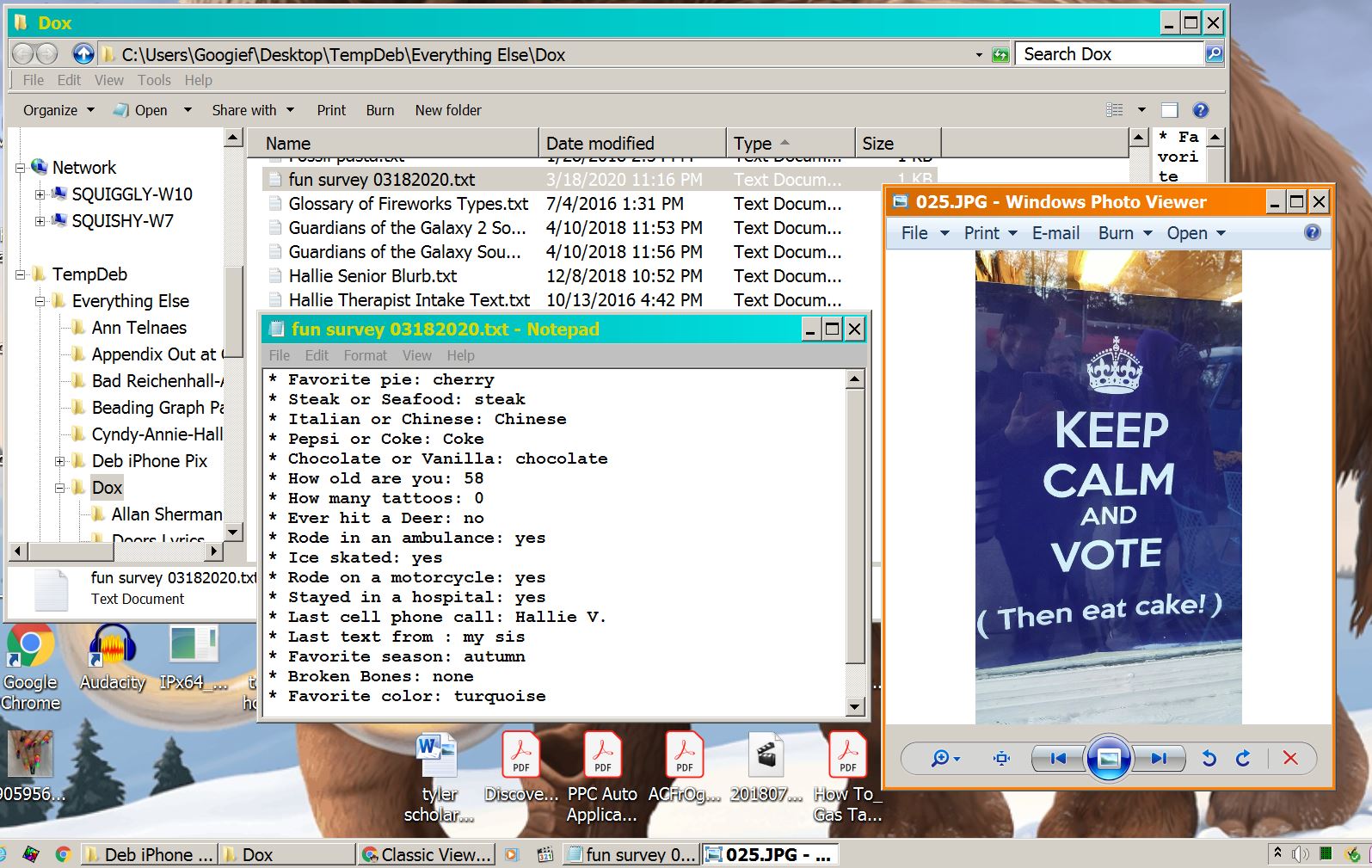1372x868 pixels.
Task: Select the PPC Auto Applica... PDF icon
Action: (602, 777)
